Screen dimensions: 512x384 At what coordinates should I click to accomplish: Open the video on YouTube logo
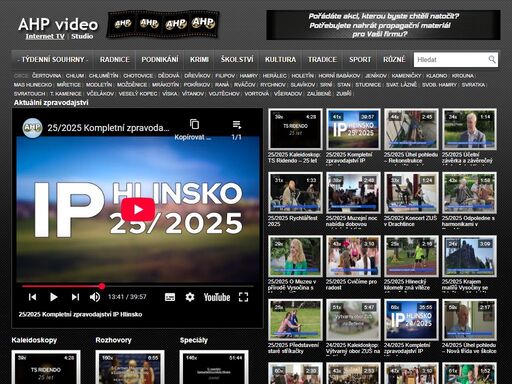coord(217,297)
